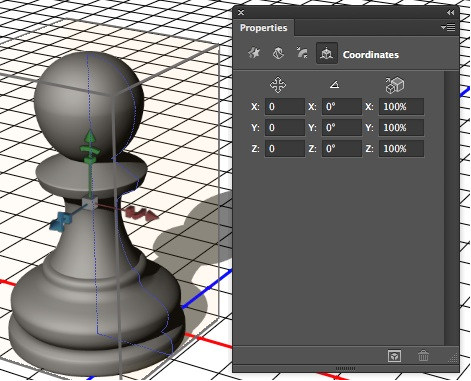Image resolution: width=471 pixels, height=381 pixels.
Task: Select the Coordinates properties icon
Action: click(x=327, y=53)
